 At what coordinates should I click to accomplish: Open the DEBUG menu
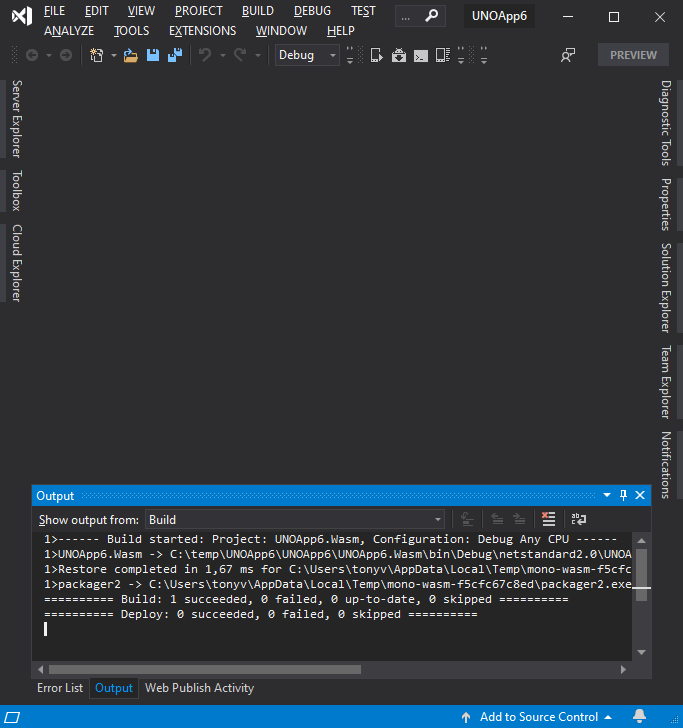312,11
